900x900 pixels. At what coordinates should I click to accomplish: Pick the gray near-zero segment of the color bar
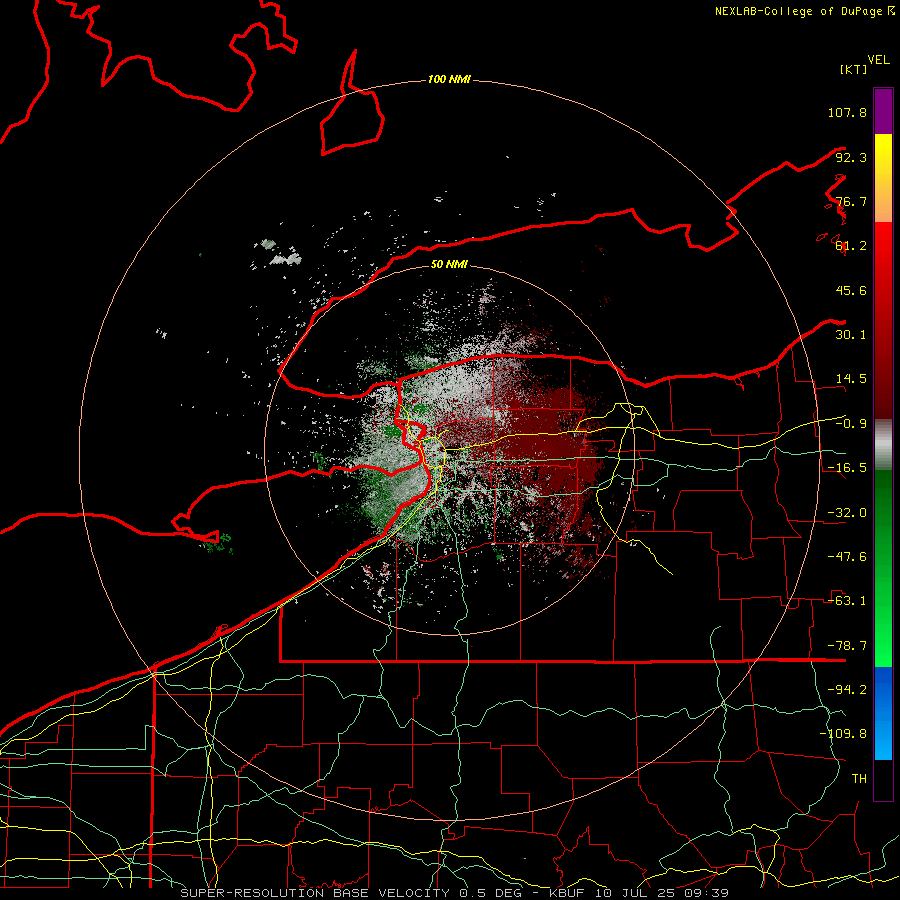(883, 445)
